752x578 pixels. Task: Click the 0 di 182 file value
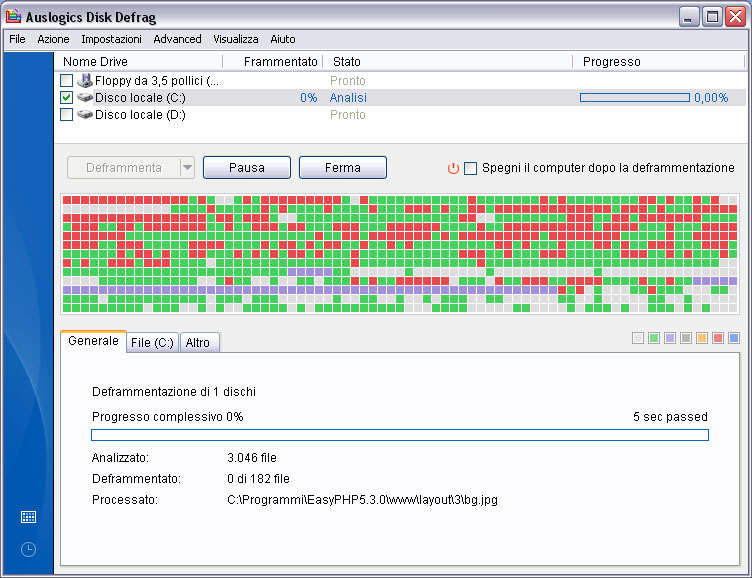258,479
